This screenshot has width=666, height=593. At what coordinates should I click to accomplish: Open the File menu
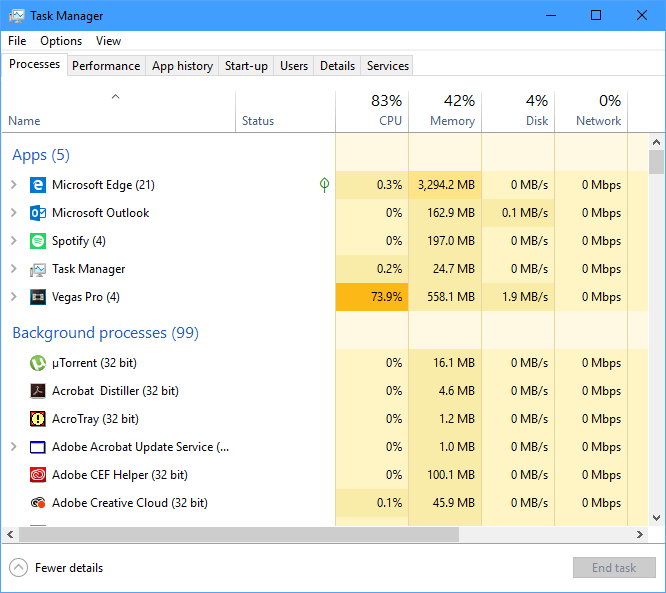[17, 41]
